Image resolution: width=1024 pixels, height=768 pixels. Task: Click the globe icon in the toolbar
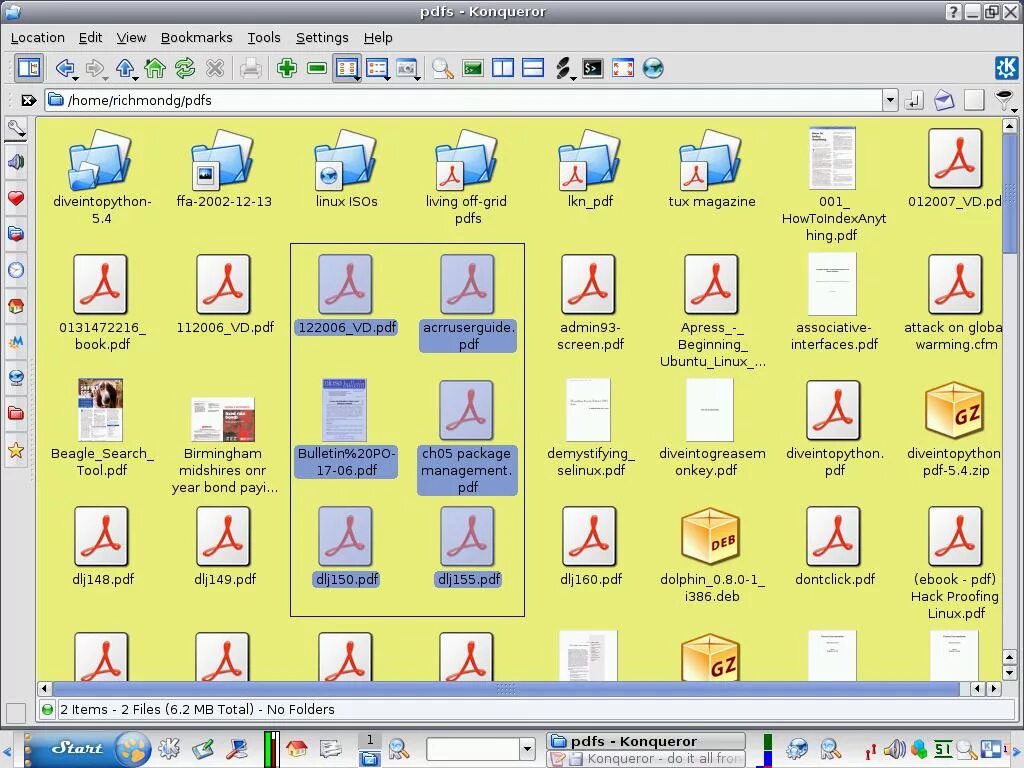coord(652,68)
